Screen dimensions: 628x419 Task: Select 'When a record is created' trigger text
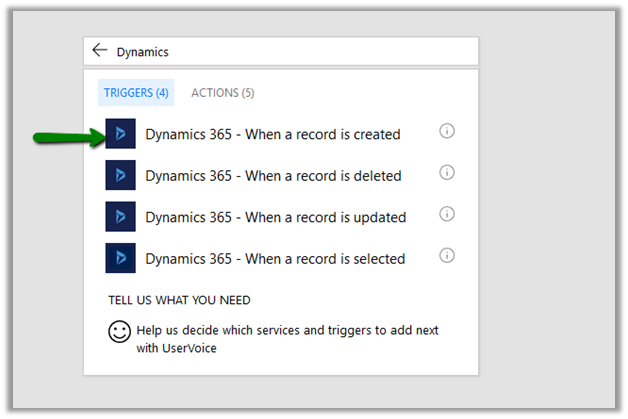click(272, 134)
